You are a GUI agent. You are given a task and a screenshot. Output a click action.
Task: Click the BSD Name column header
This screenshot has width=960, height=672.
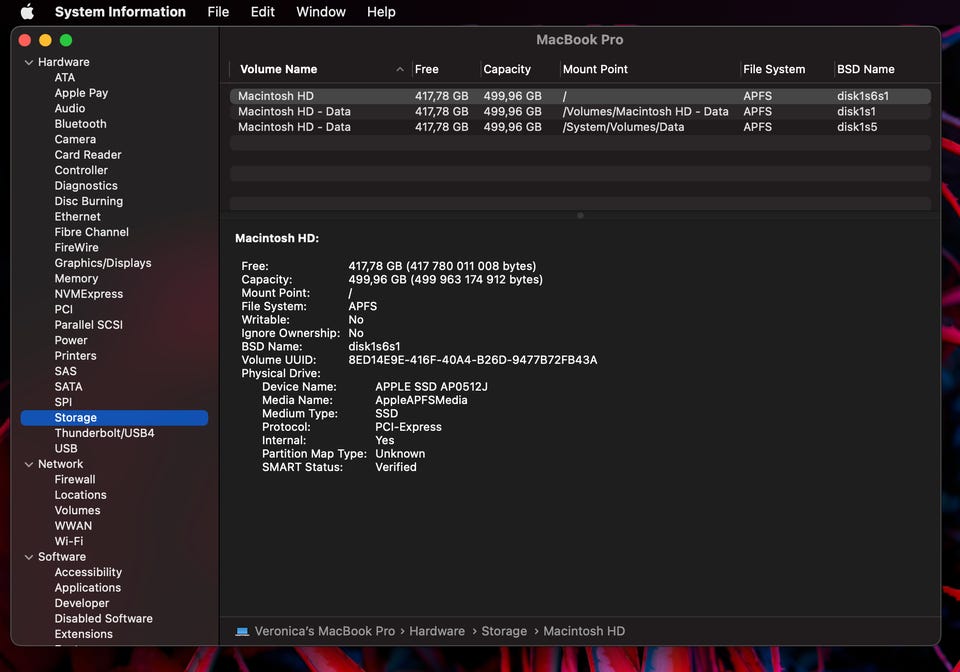pos(865,70)
